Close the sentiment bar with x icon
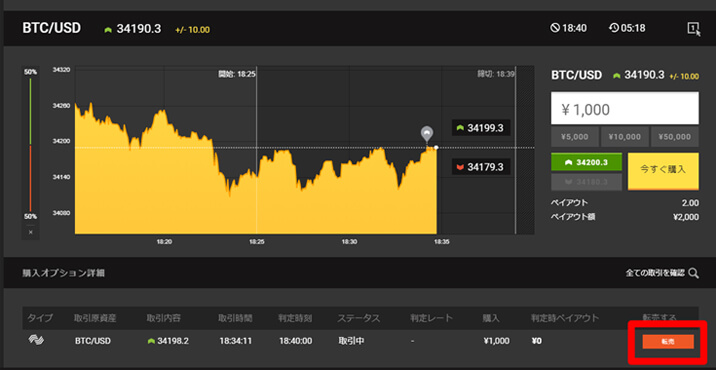This screenshot has height=370, width=716. [x=30, y=232]
